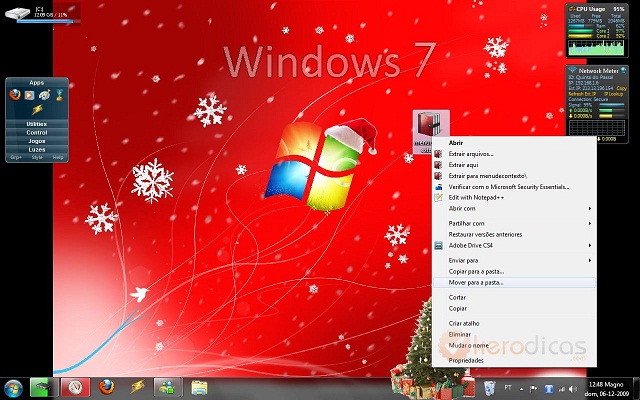Click Grp+ in the launcher gadget
This screenshot has width=640, height=400.
(x=16, y=158)
